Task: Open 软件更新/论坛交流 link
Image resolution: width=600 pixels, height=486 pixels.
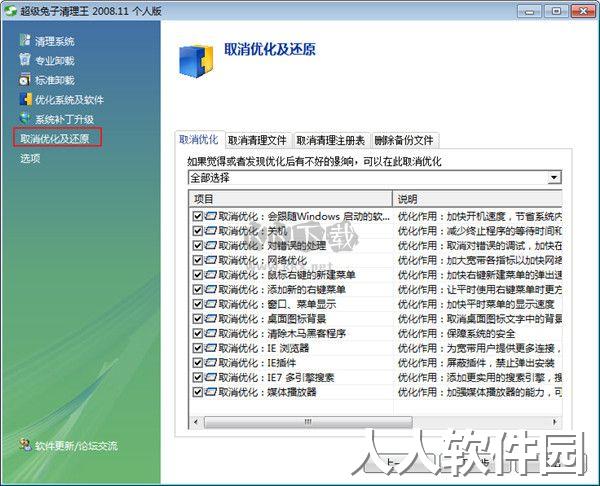Action: pyautogui.click(x=76, y=446)
